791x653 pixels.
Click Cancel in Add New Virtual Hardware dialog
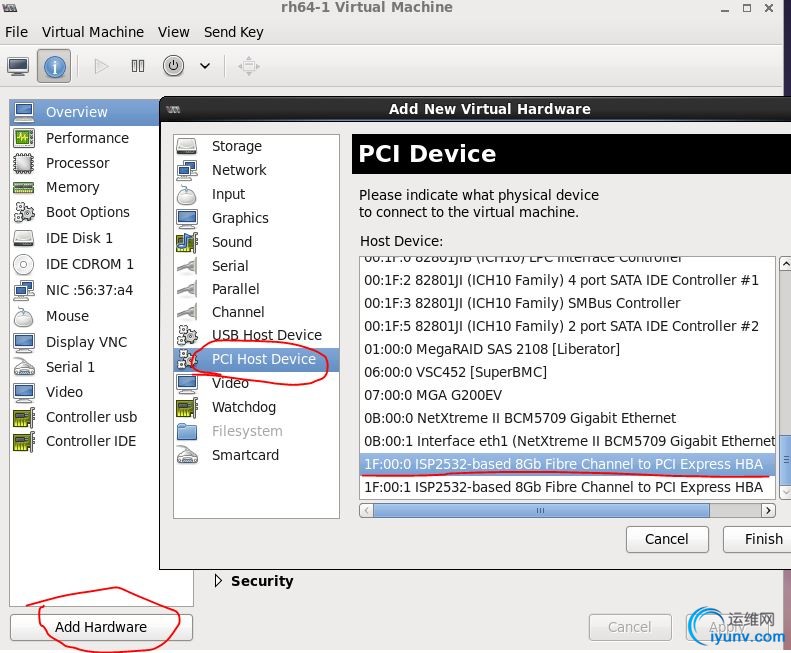667,539
